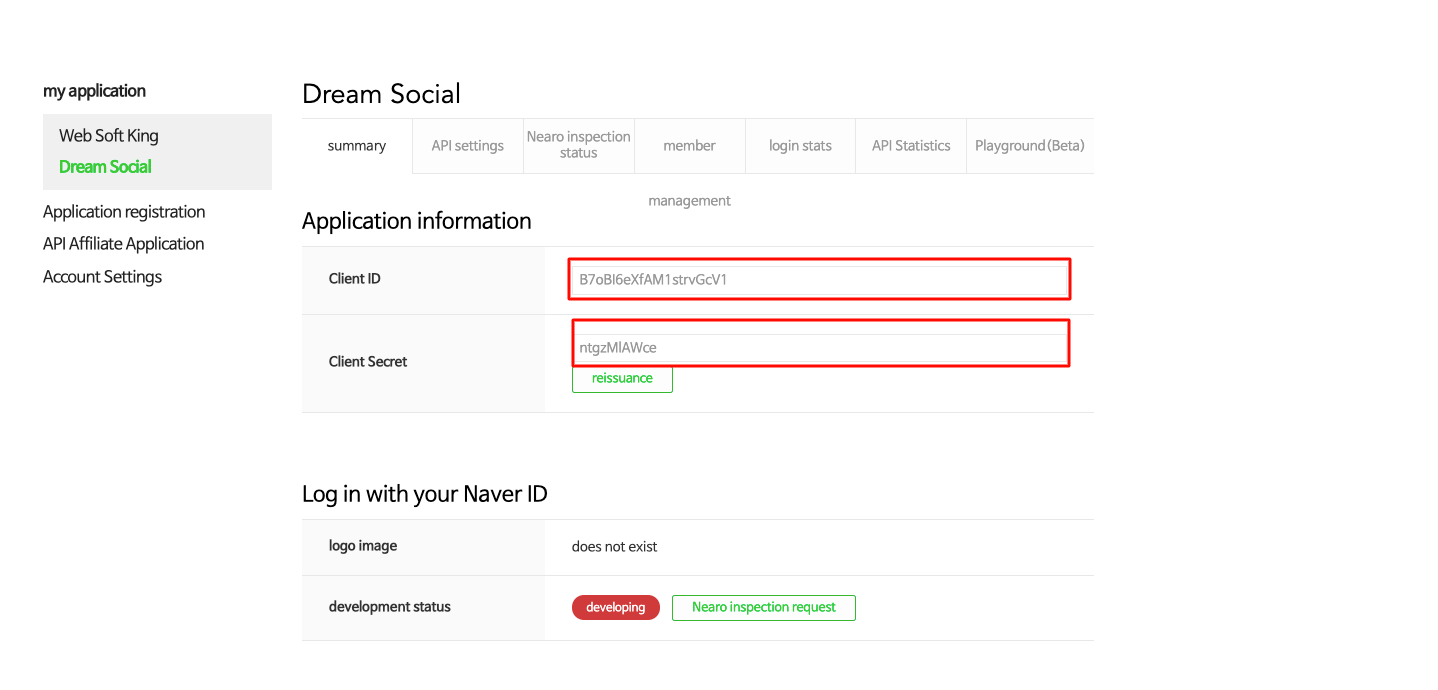Click the Dream Social page title

point(381,94)
